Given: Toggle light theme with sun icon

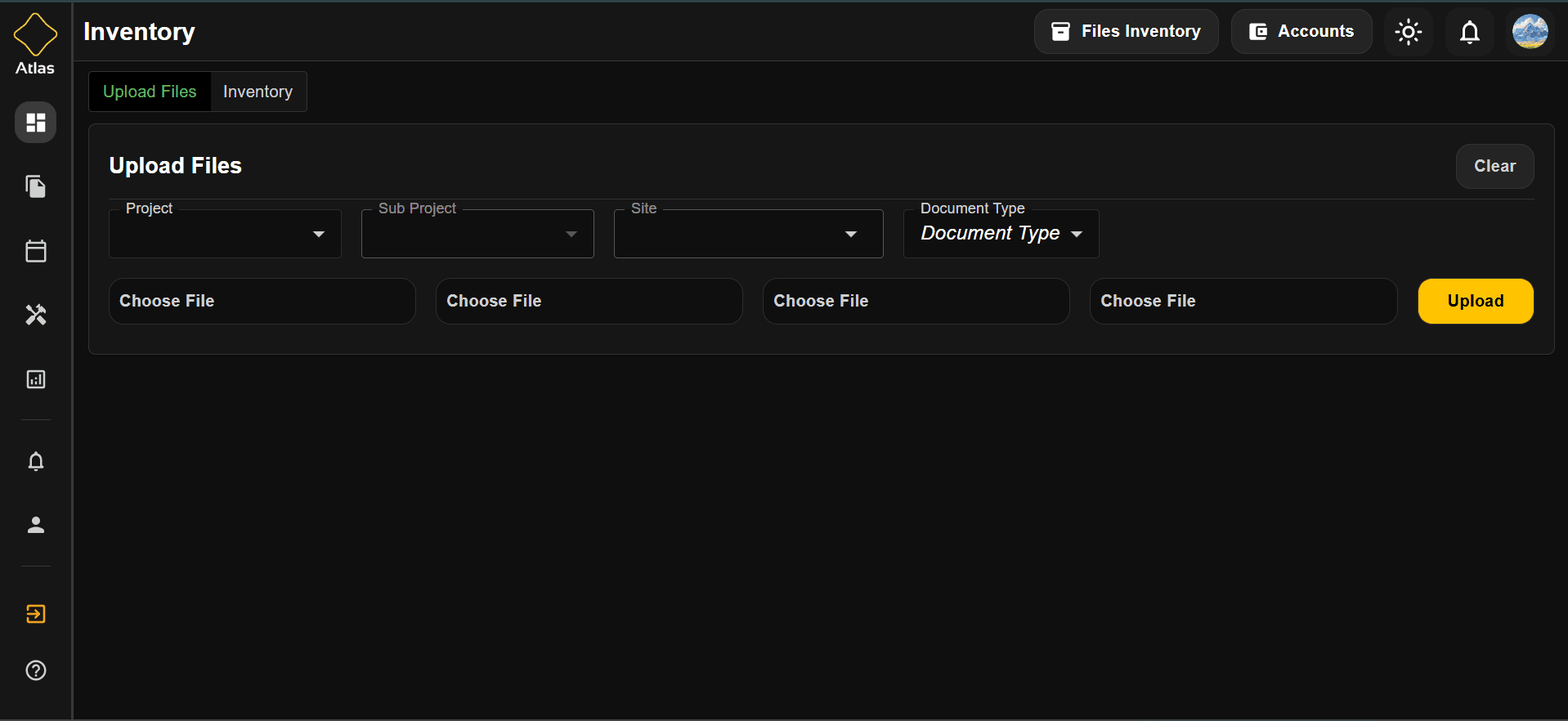Looking at the screenshot, I should click(1409, 32).
